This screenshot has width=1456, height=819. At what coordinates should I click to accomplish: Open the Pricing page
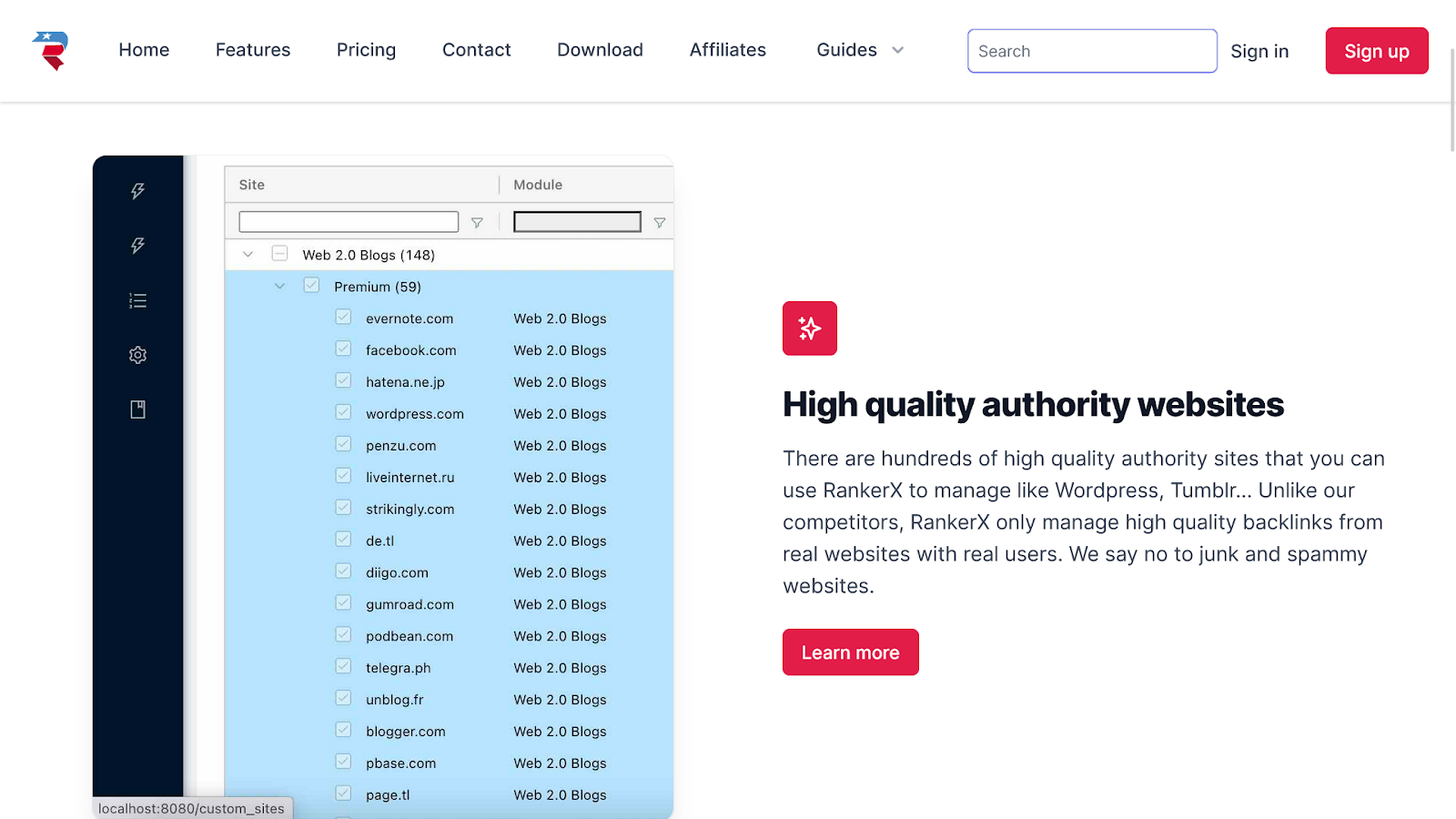pos(366,50)
